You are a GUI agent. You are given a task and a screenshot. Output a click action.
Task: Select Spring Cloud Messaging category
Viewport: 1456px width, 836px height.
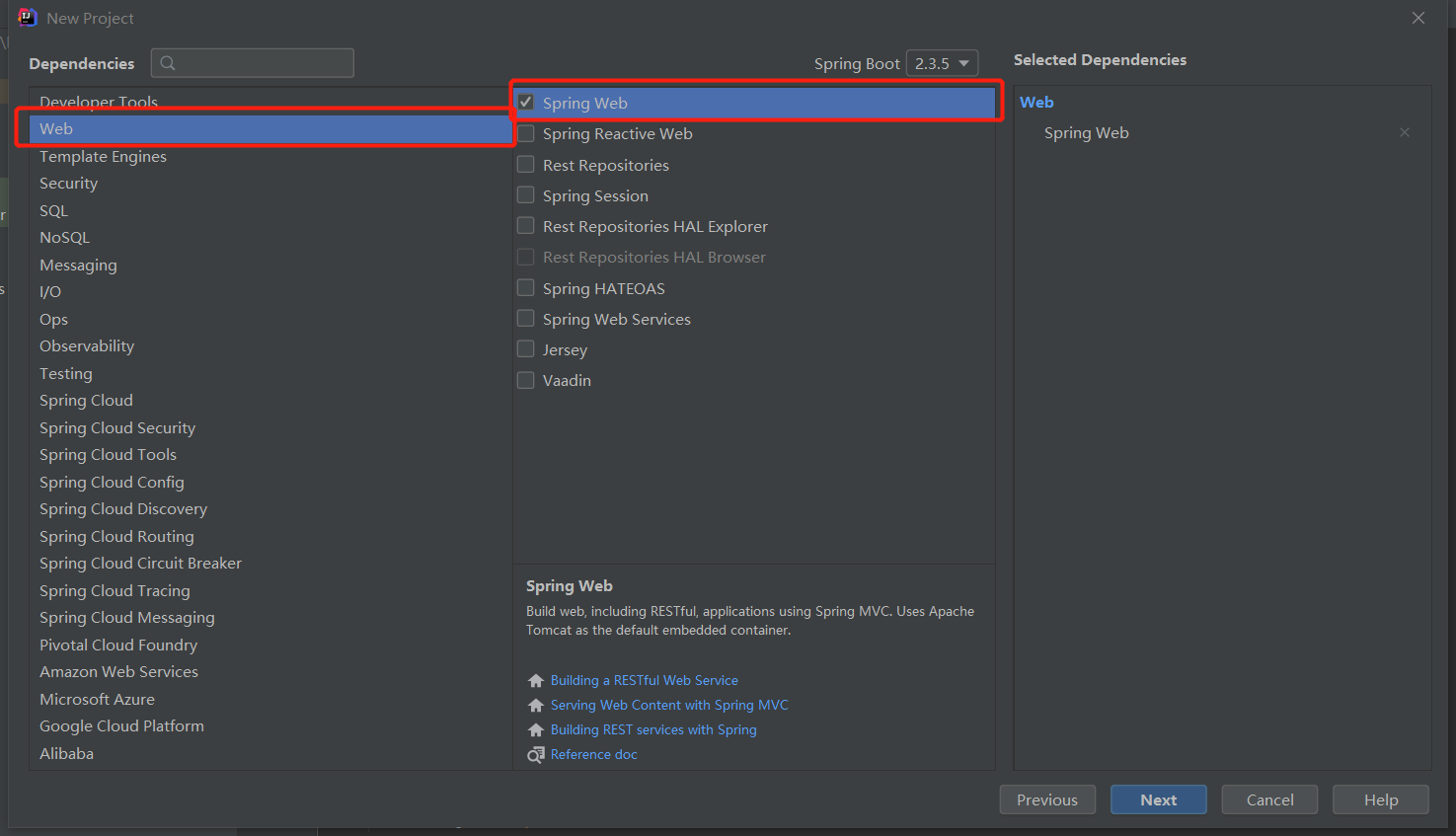coord(270,618)
